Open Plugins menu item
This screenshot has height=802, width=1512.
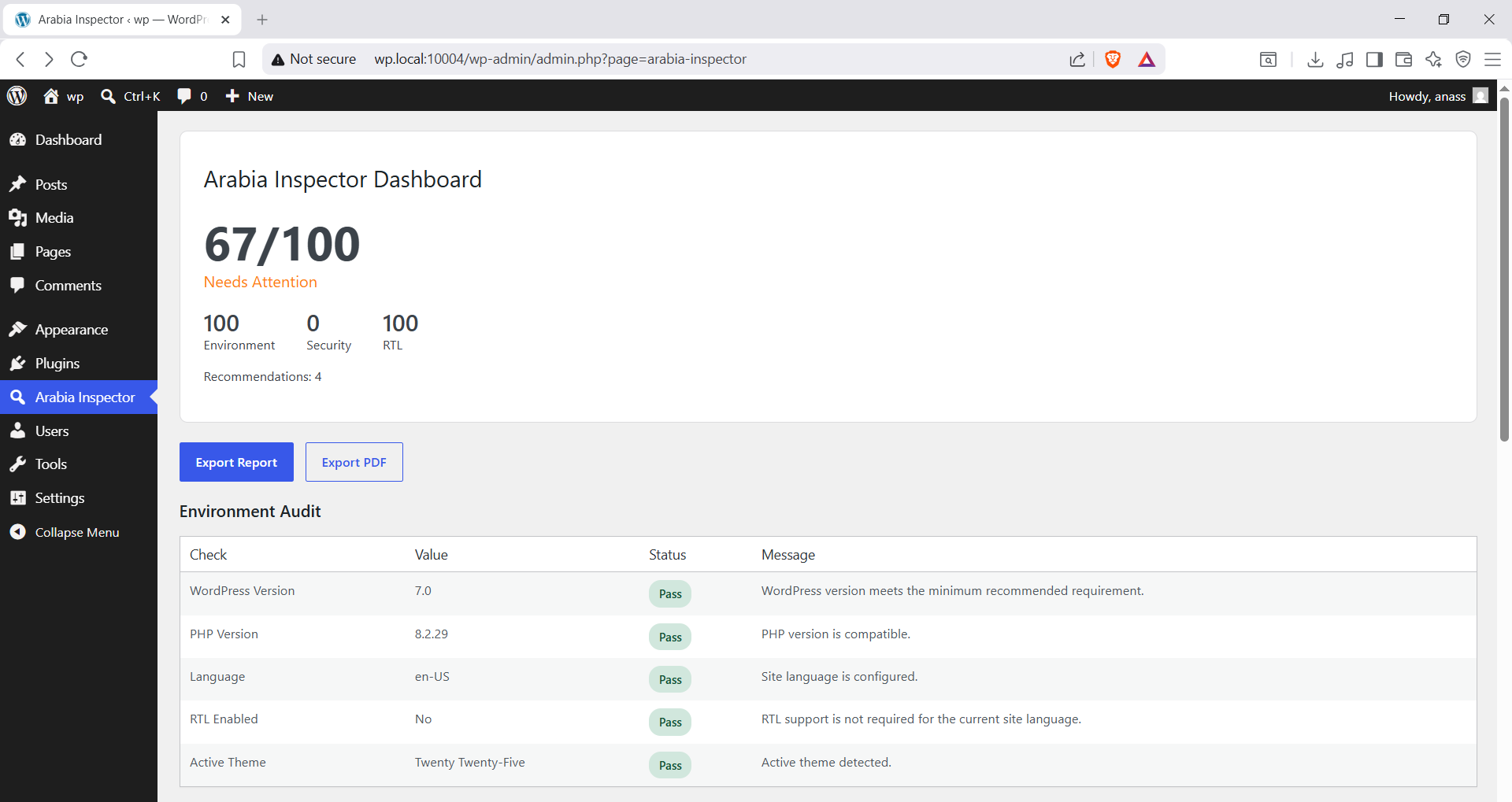(79, 363)
